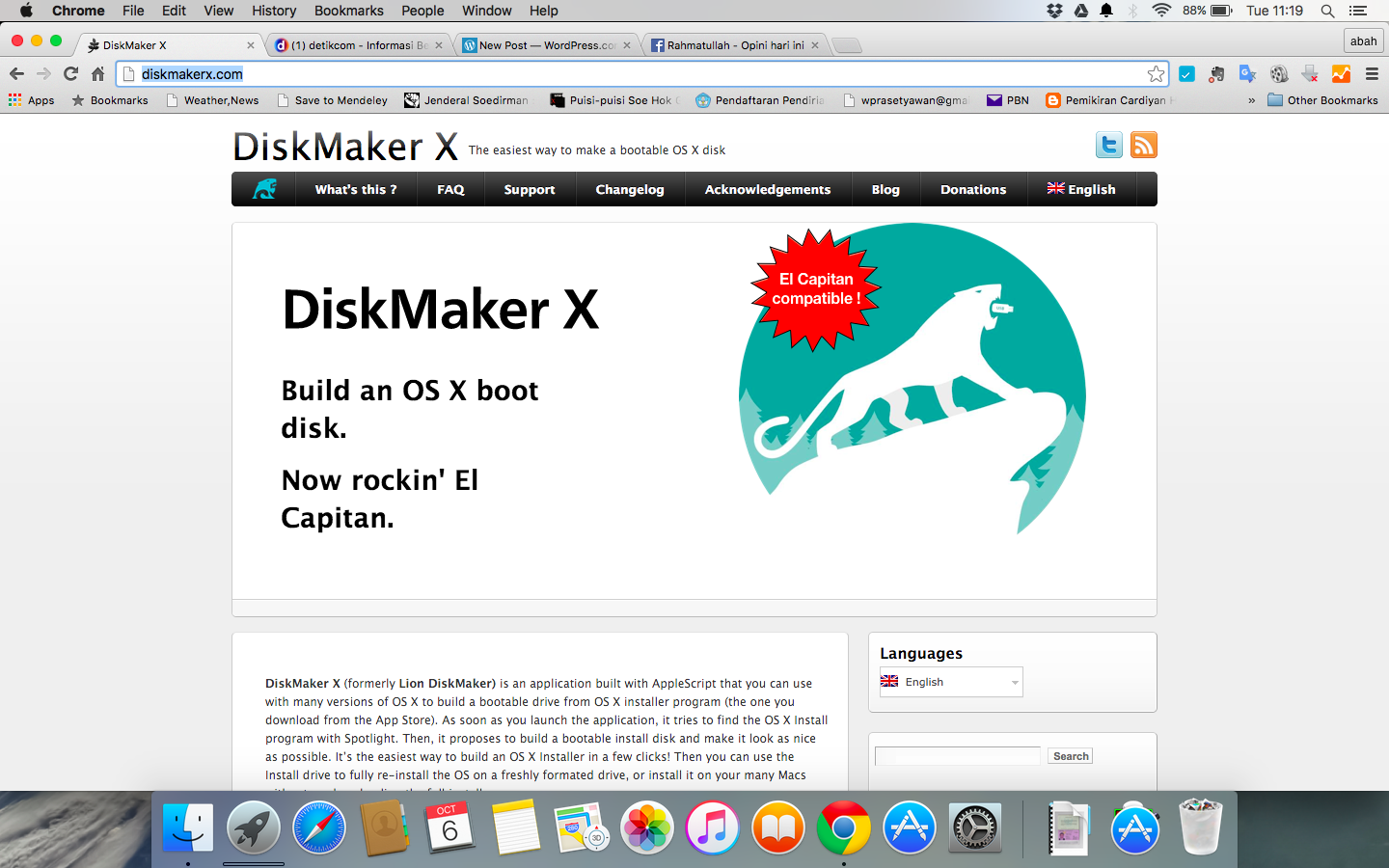Click the lion home icon in navbar
The height and width of the screenshot is (868, 1389).
[x=264, y=189]
